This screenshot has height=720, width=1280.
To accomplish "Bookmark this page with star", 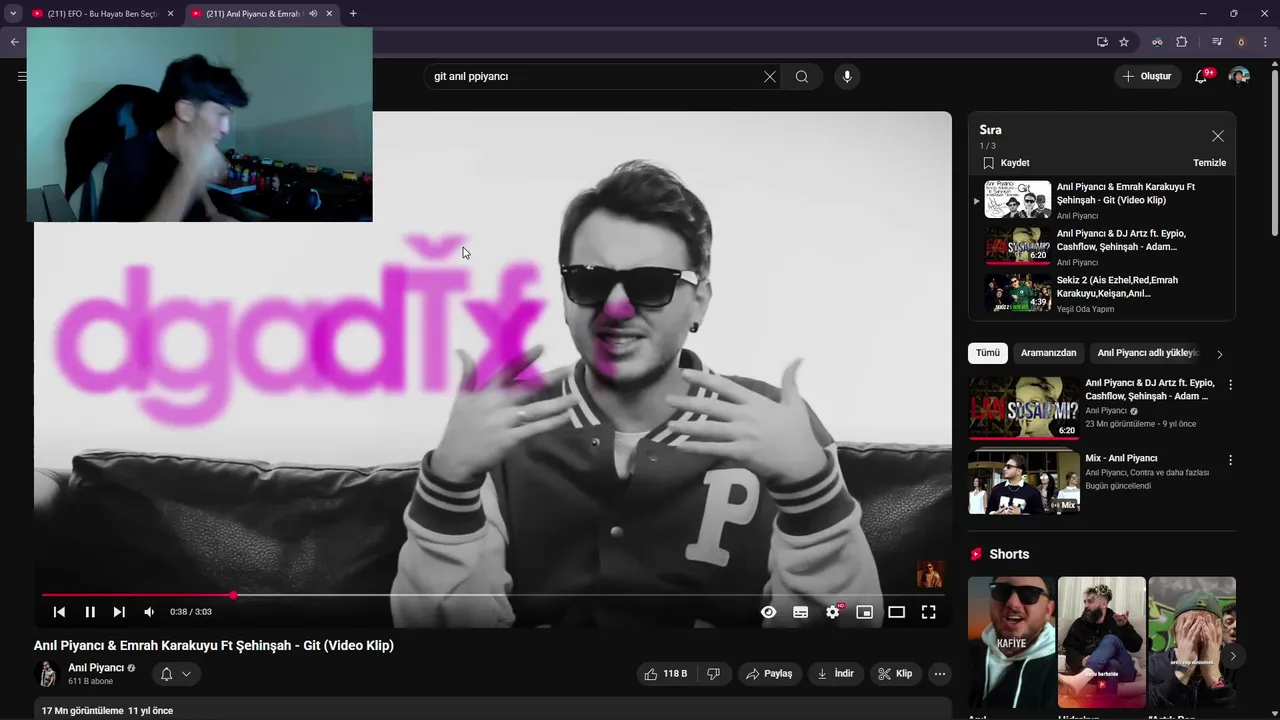I will [1124, 42].
